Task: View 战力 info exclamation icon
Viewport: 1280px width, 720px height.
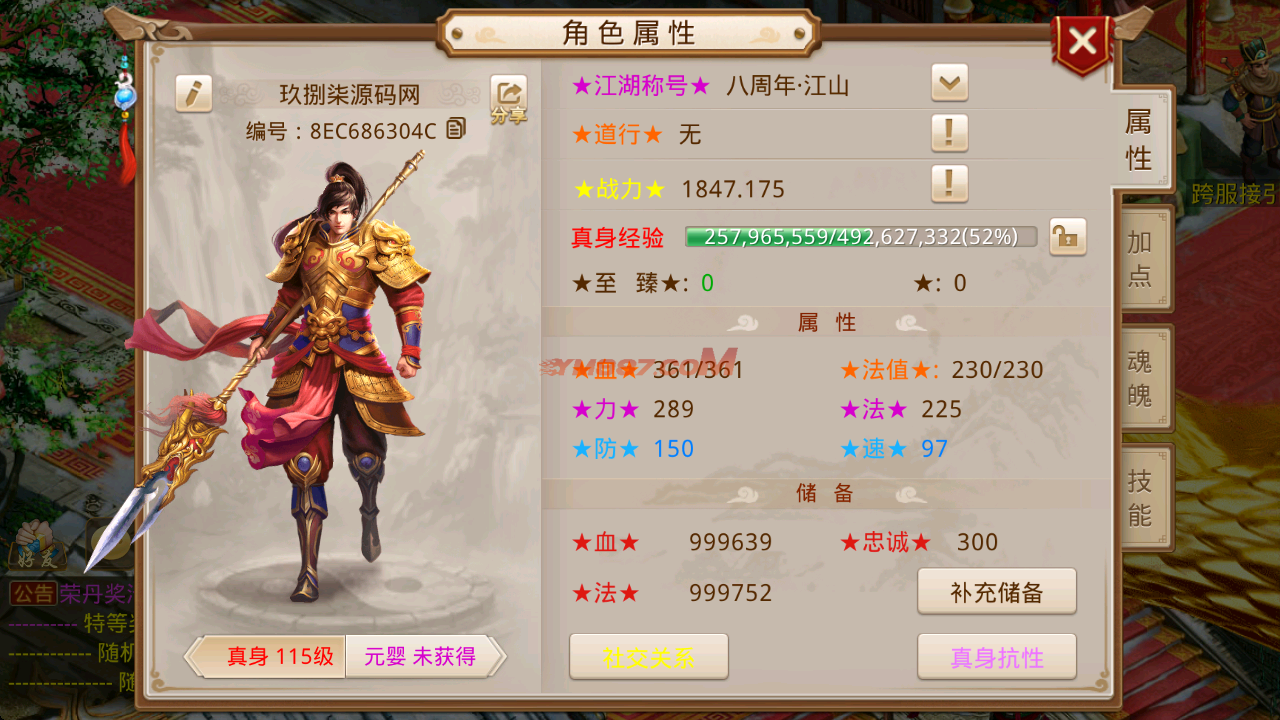Action: tap(949, 183)
